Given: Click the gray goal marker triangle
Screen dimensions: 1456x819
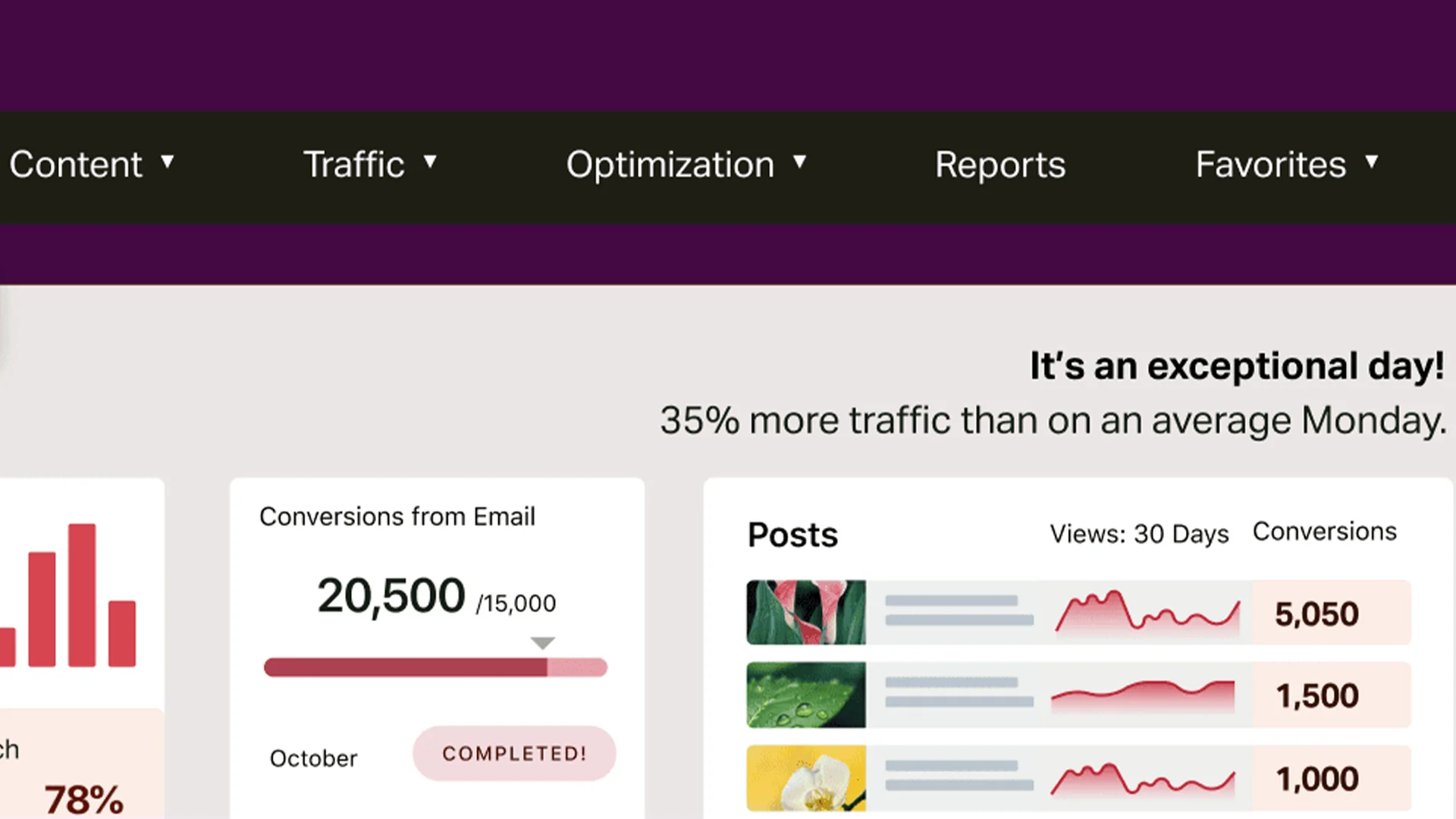Looking at the screenshot, I should (x=542, y=643).
